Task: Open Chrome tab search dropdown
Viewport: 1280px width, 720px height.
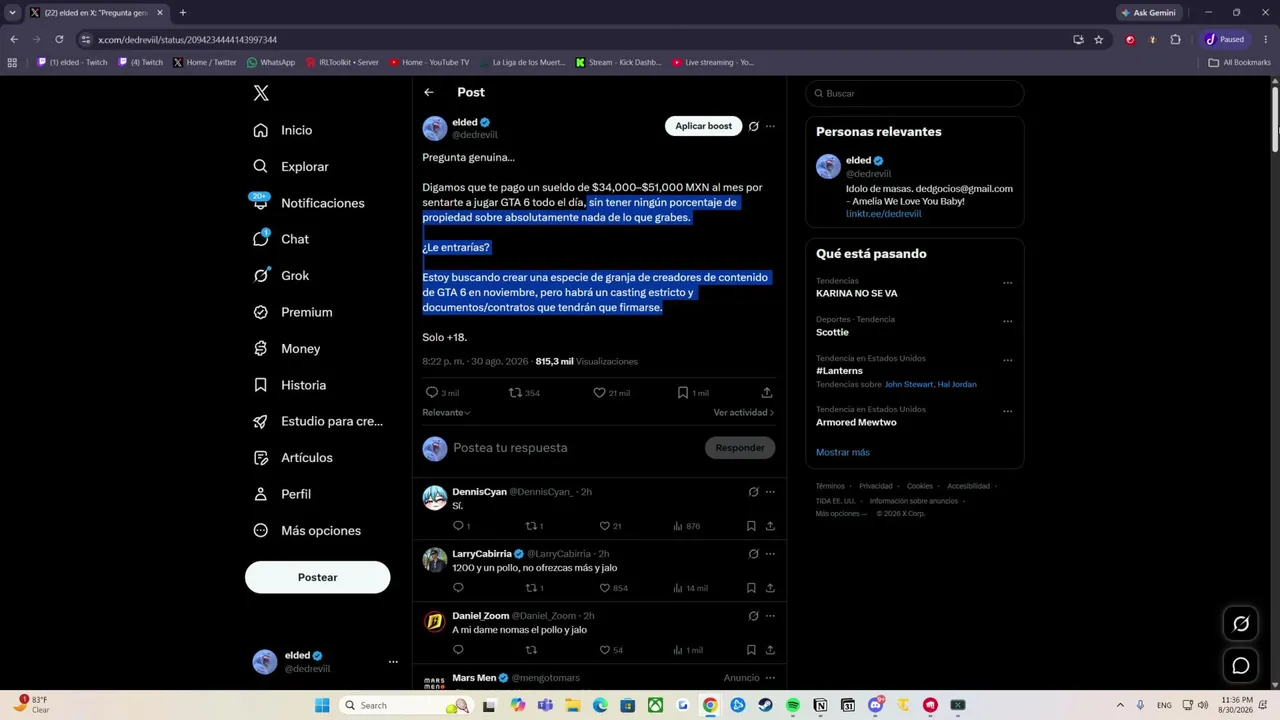Action: coord(12,13)
